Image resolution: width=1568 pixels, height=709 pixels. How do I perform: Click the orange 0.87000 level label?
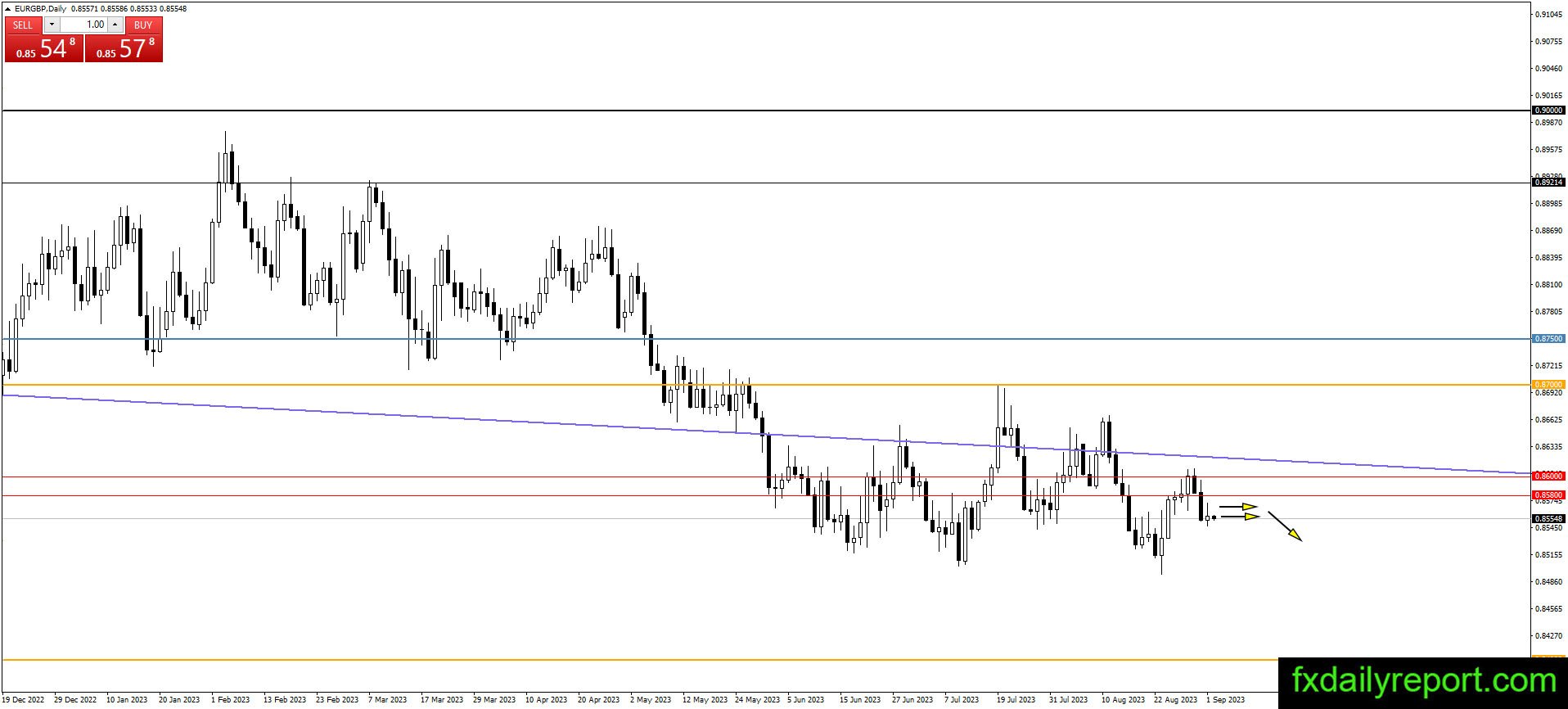pyautogui.click(x=1548, y=384)
